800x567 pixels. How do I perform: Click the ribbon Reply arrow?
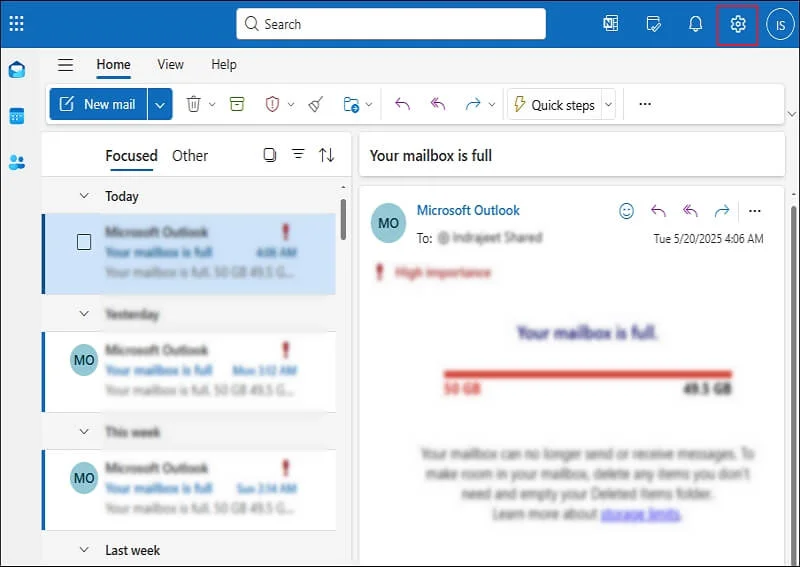point(403,104)
